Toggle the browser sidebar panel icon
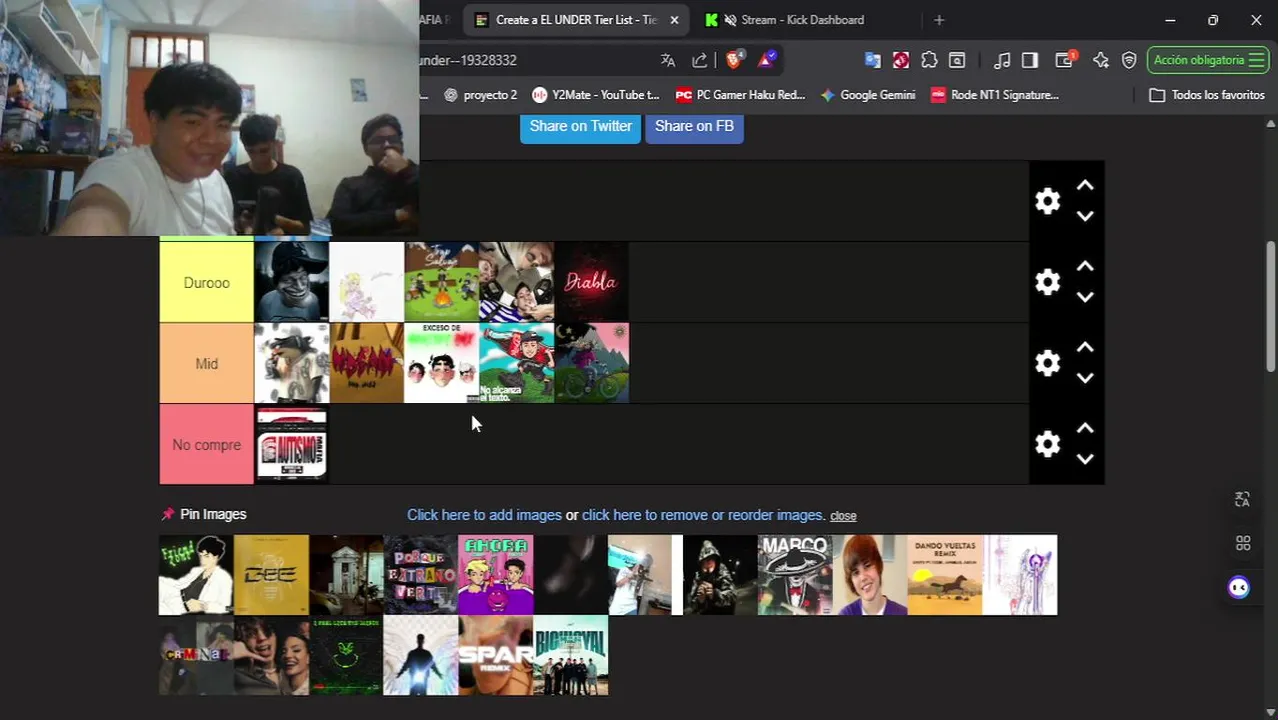Screen dimensions: 1278x720 (1030, 60)
